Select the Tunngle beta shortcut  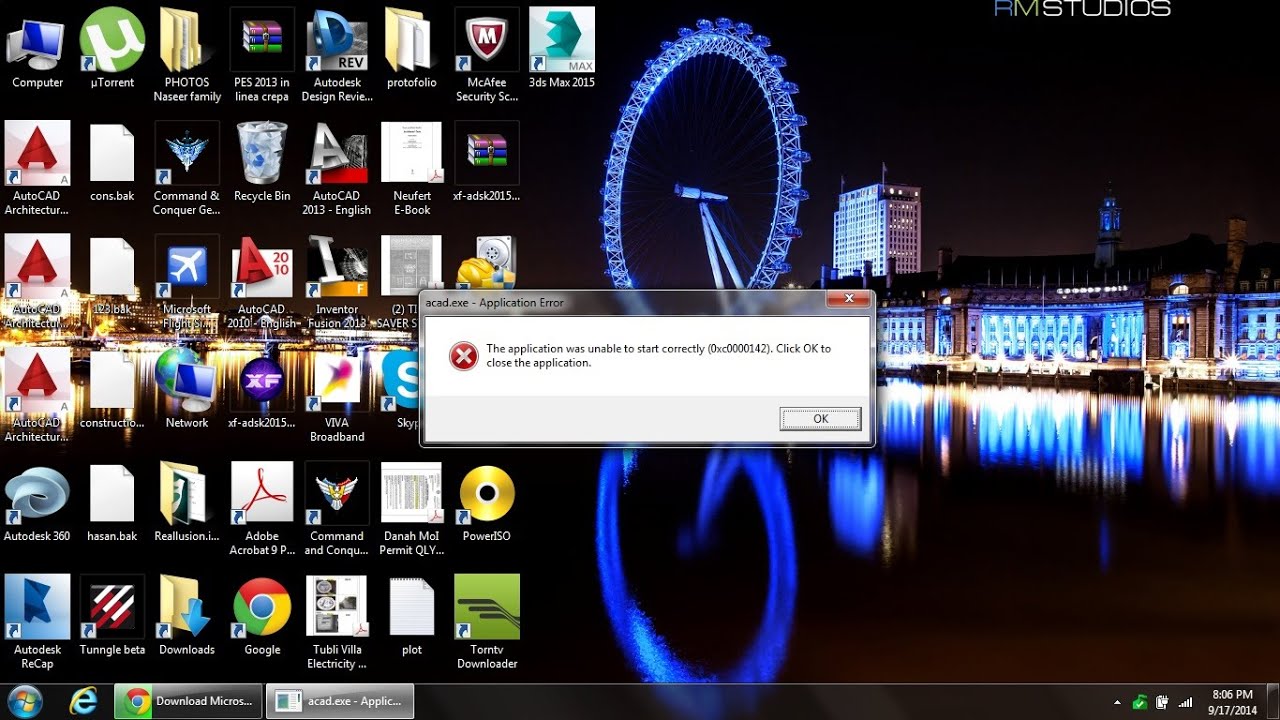pos(112,616)
